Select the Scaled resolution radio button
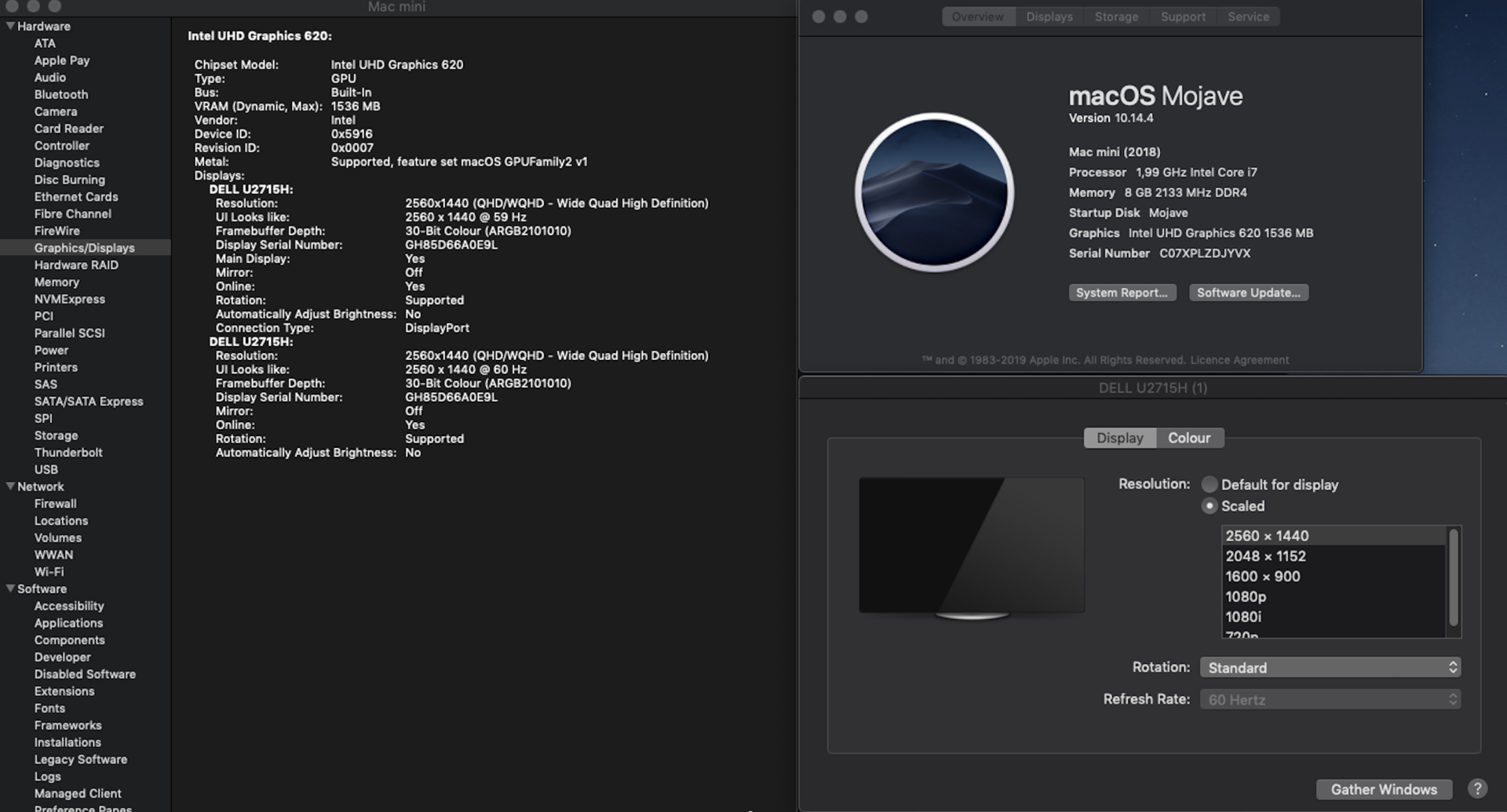Viewport: 1507px width, 812px height. (1210, 506)
